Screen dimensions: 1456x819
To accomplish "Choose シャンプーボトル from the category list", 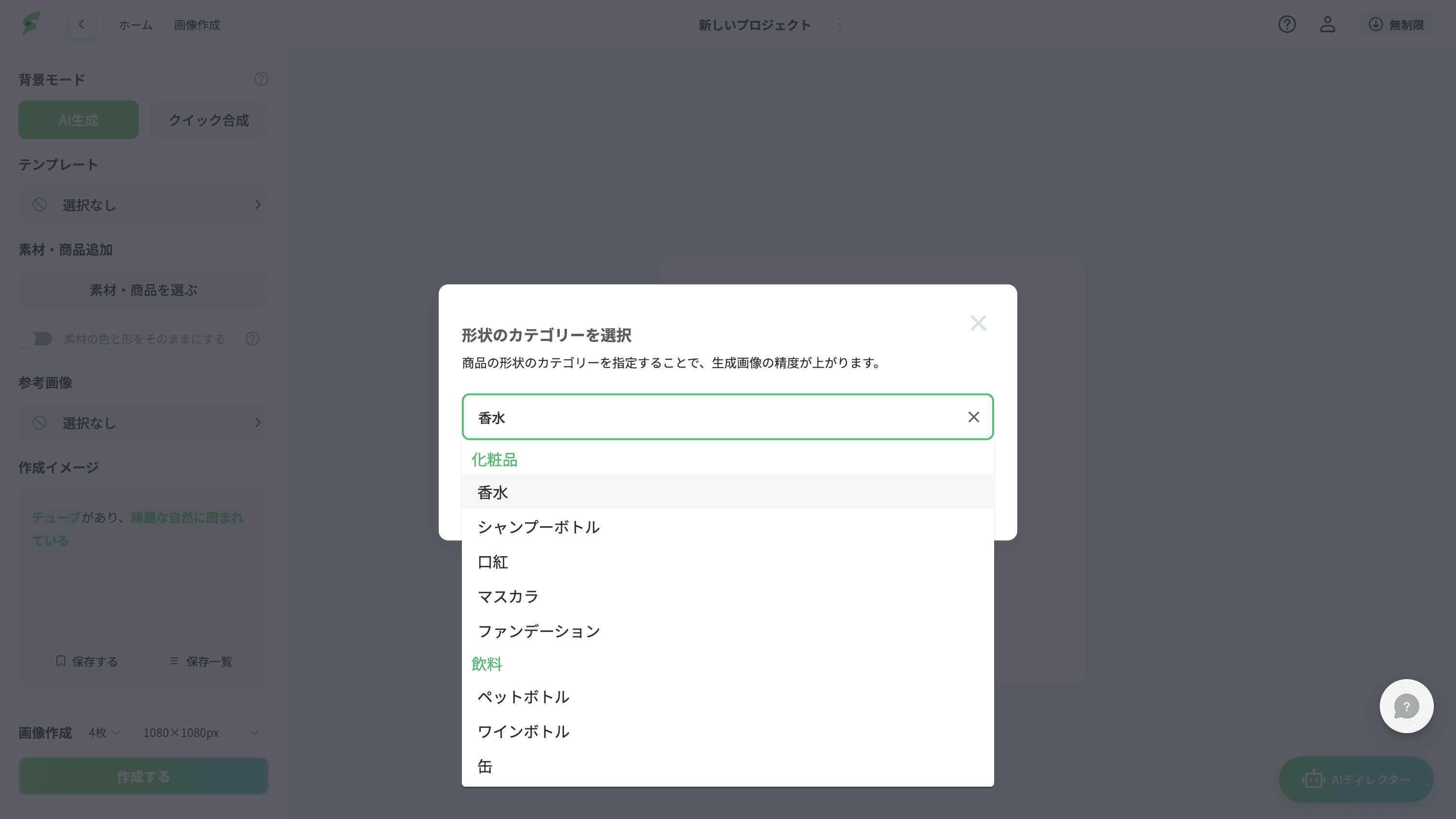I will (538, 527).
